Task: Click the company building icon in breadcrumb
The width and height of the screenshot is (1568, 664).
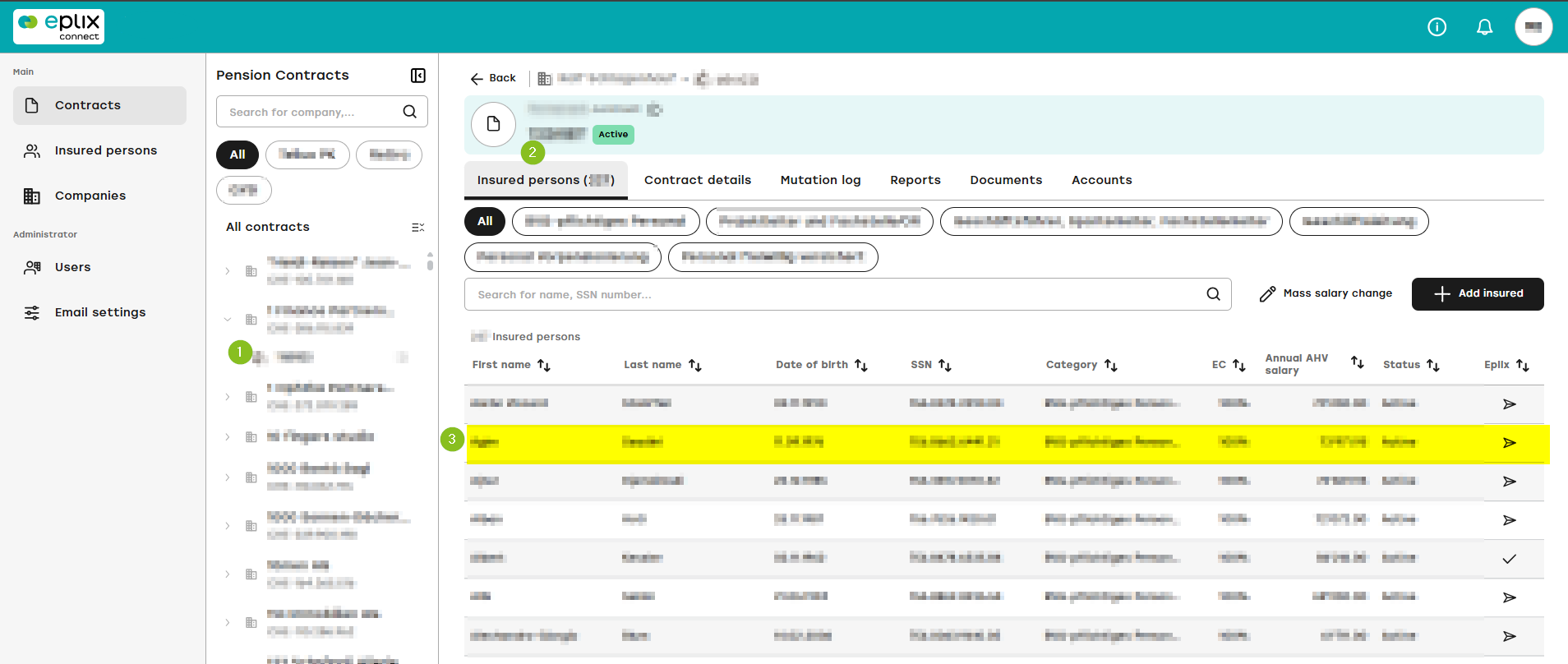Action: tap(544, 79)
